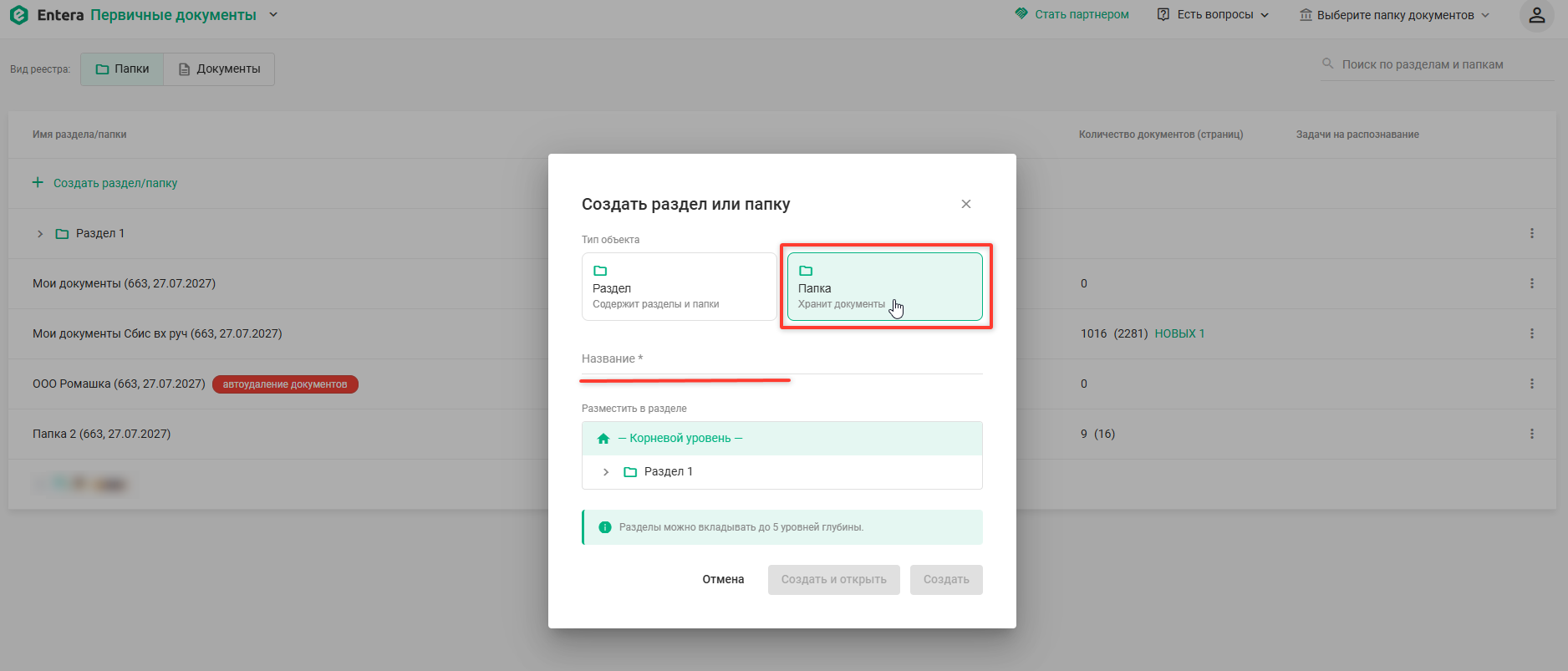Image resolution: width=1568 pixels, height=671 pixels.
Task: Click the НОВЫХ 1 link
Action: (1179, 333)
